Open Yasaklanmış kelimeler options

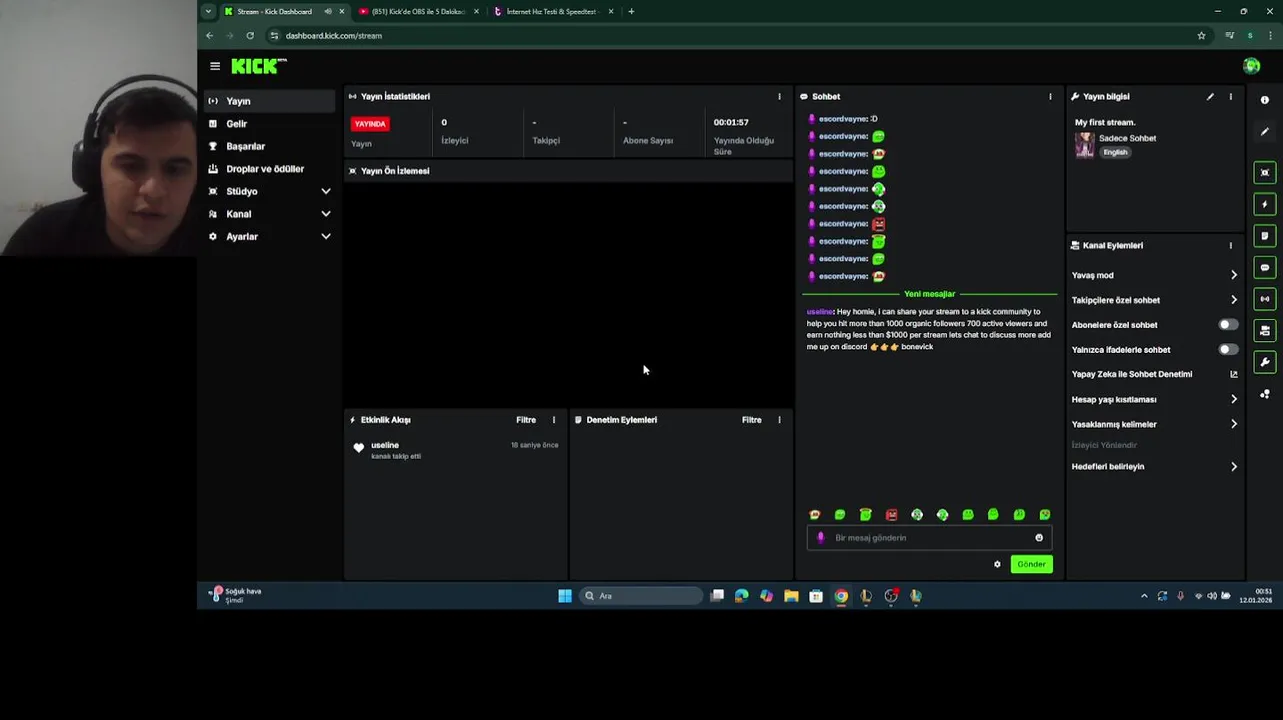[1154, 424]
